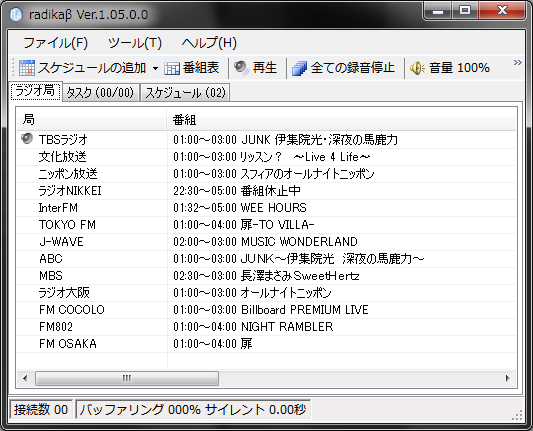Viewport: 533px width, 431px height.
Task: Click the 全ての録音停止 stacked windows icon
Action: tap(299, 68)
